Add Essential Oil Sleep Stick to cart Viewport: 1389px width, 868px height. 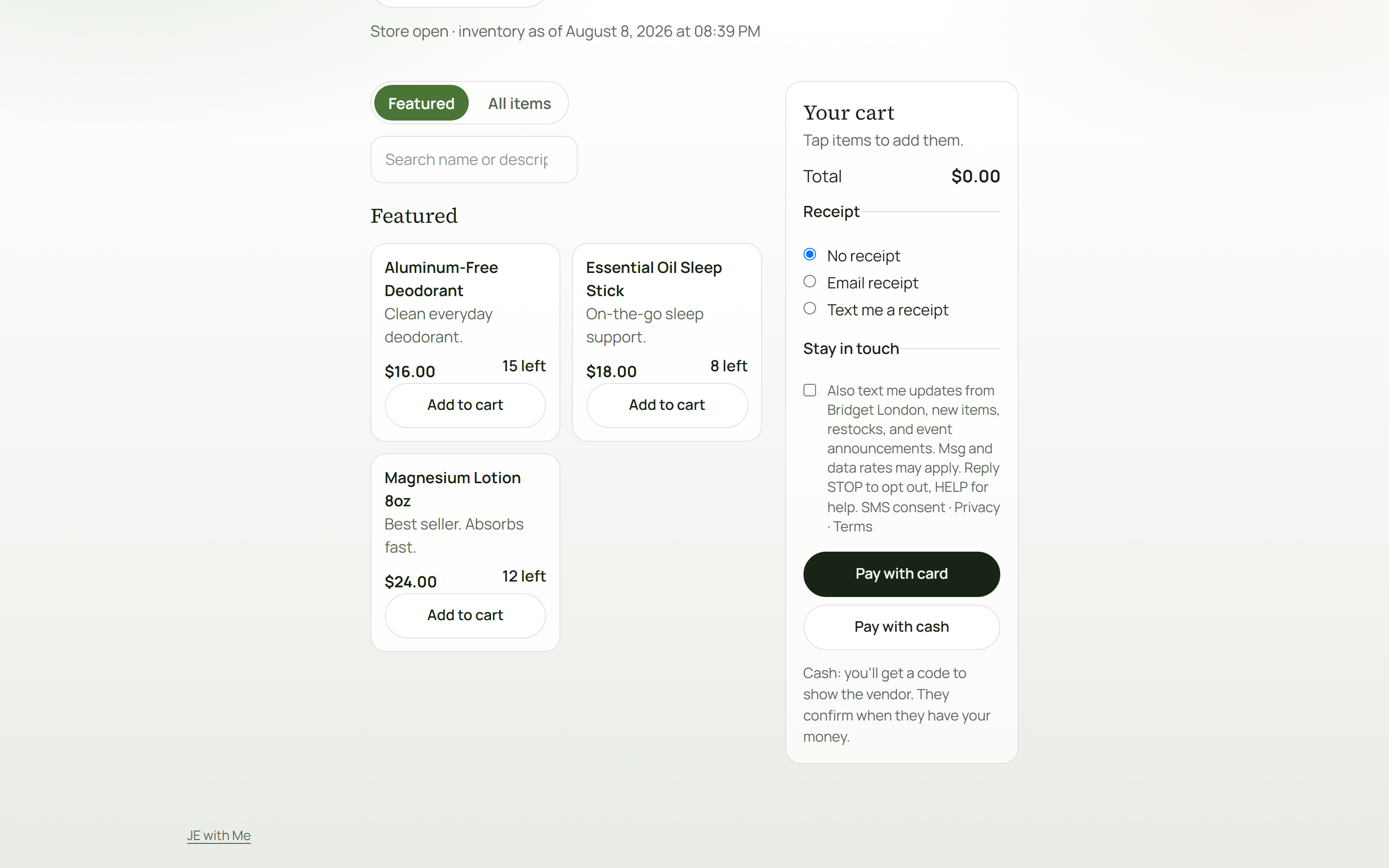[x=667, y=405]
